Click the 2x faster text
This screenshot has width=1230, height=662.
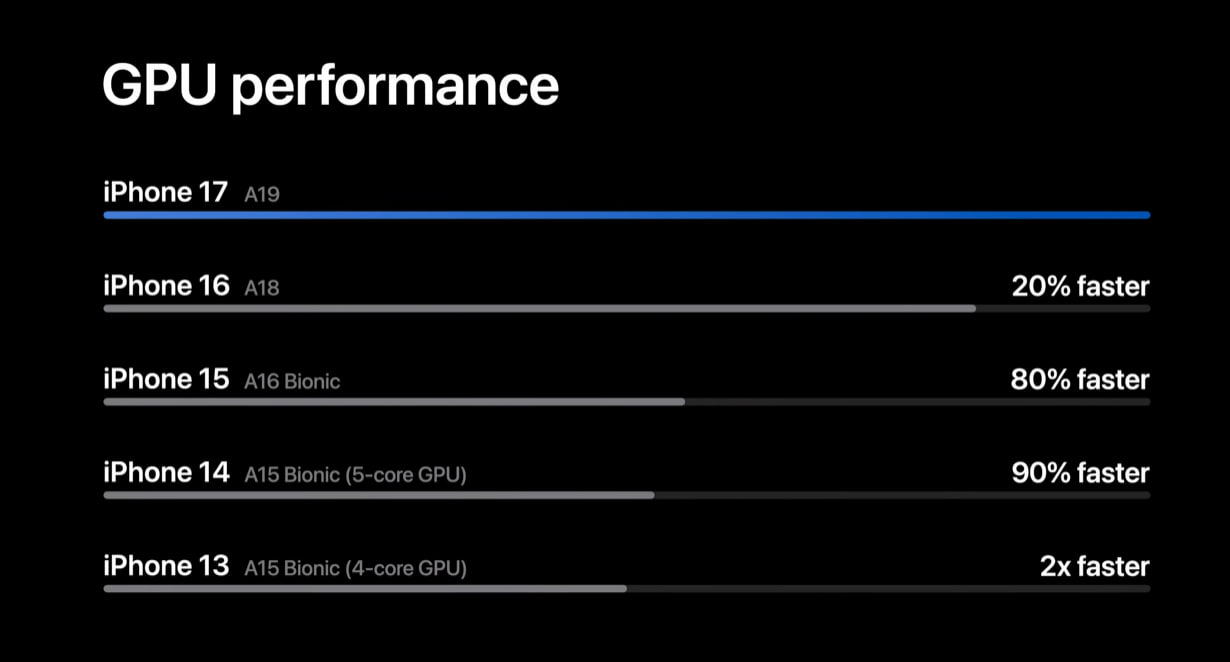pyautogui.click(x=1095, y=567)
